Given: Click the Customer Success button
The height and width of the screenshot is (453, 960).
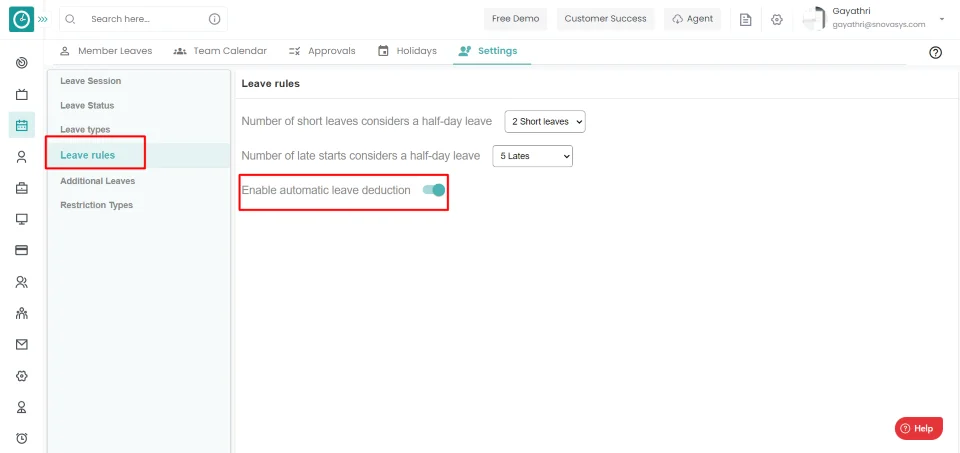Looking at the screenshot, I should coord(606,19).
